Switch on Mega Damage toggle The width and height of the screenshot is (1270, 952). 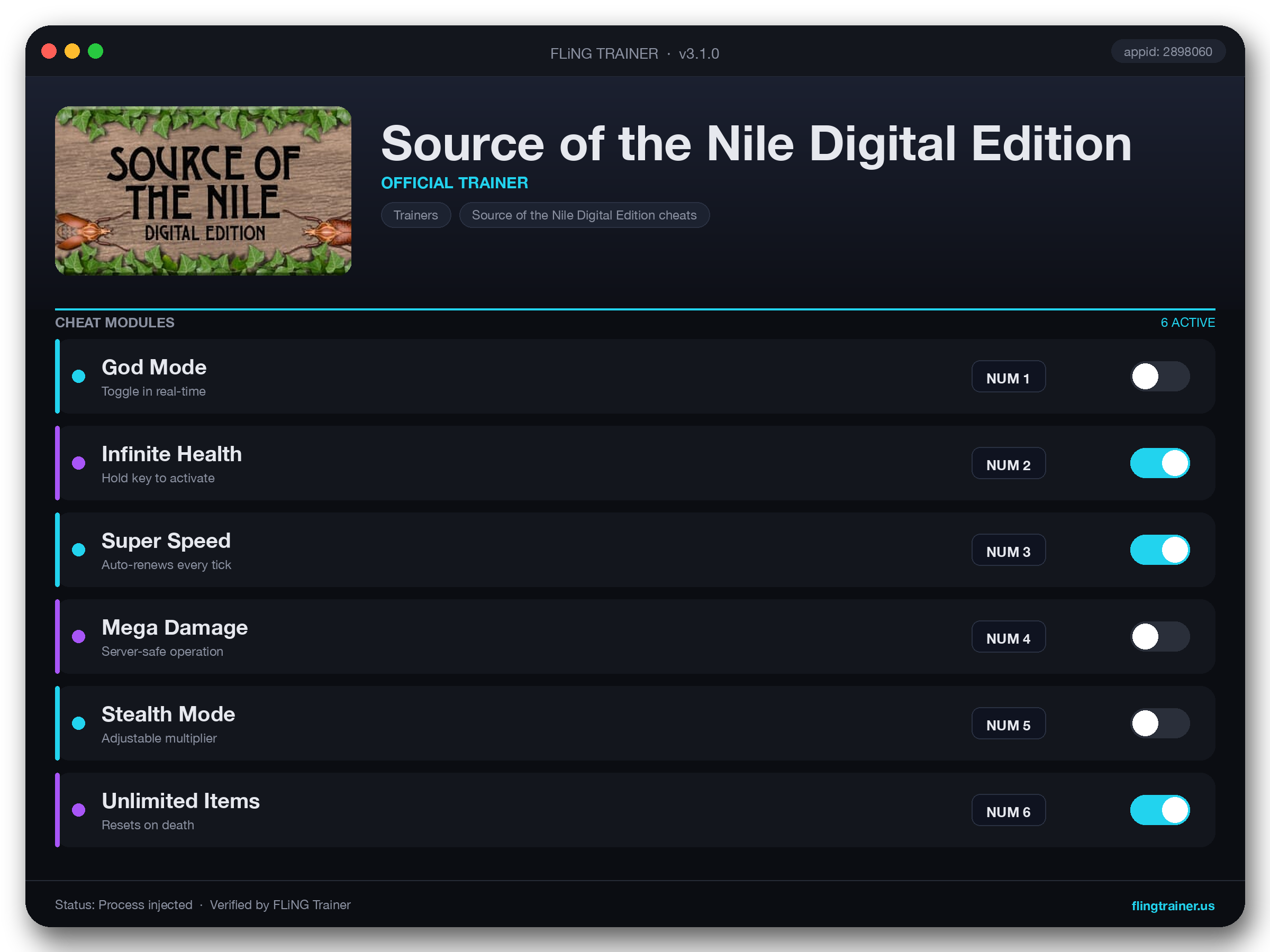pos(1160,636)
